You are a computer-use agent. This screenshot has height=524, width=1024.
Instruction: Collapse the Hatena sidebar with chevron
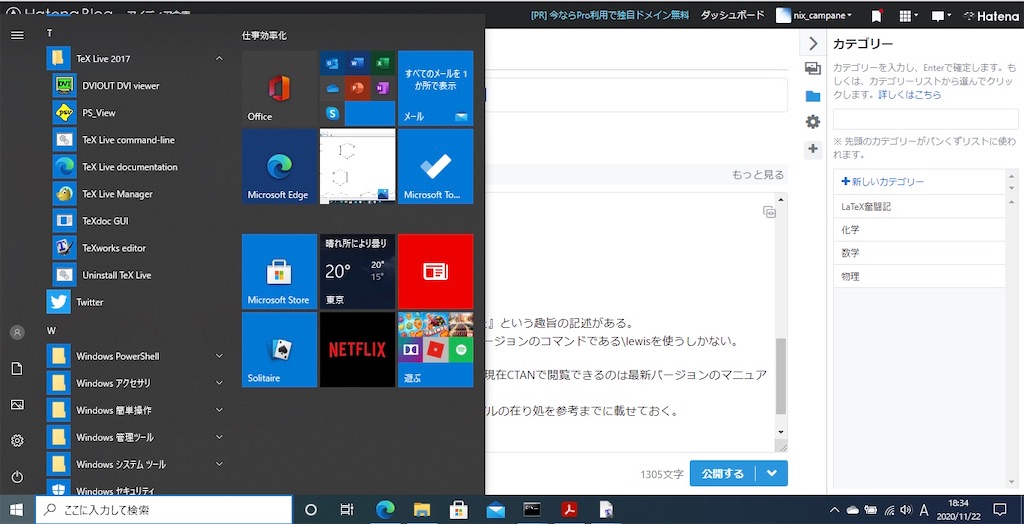click(x=813, y=44)
